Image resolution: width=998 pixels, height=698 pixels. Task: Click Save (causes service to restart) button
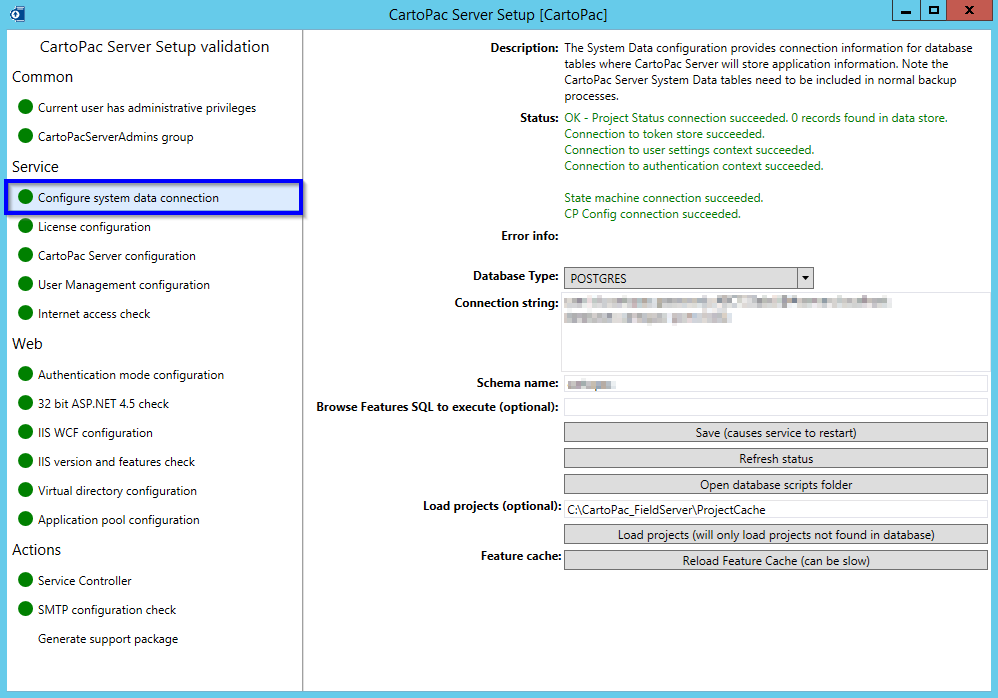(776, 433)
